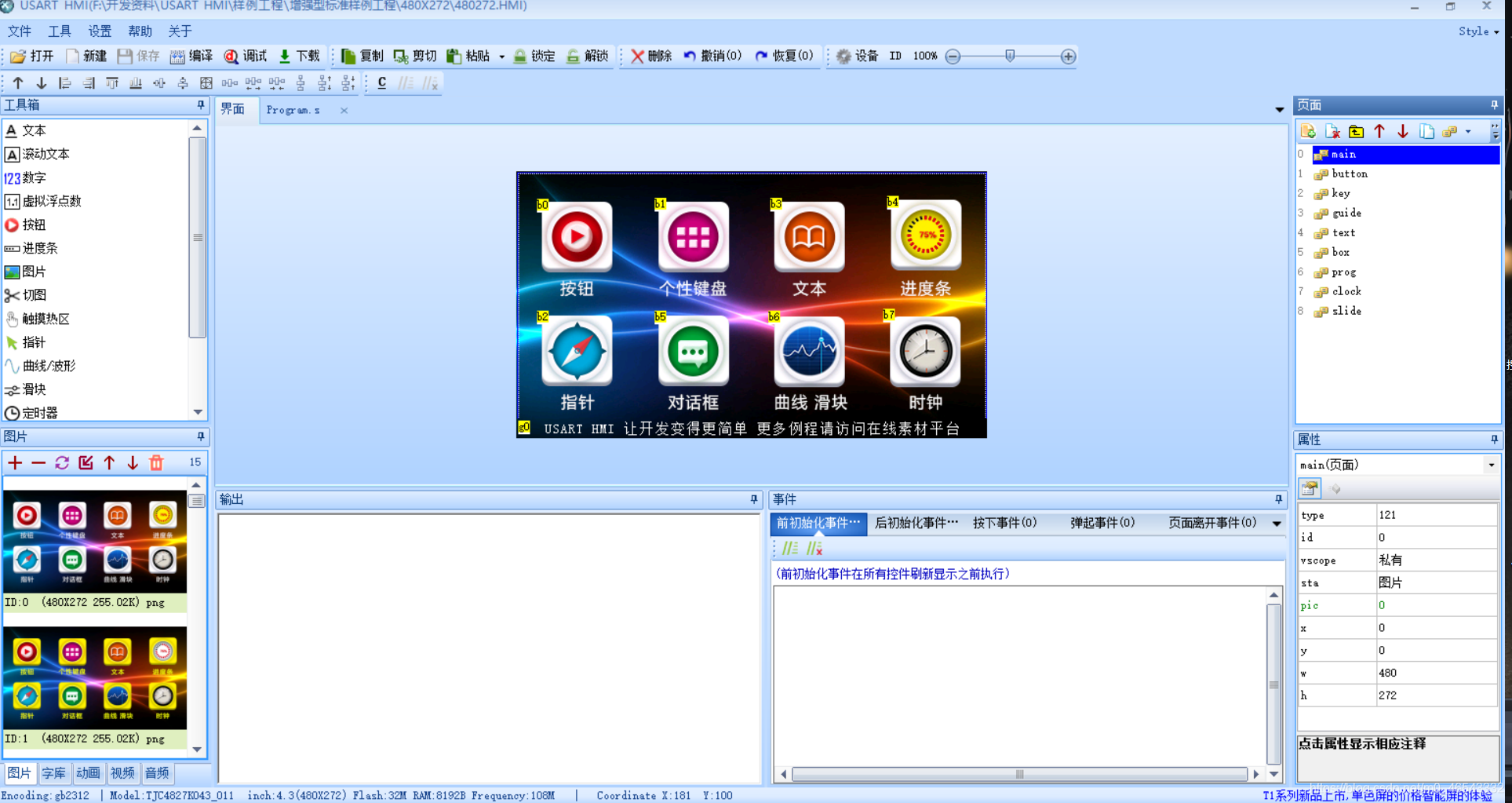Open the 设置 menu

pos(100,31)
